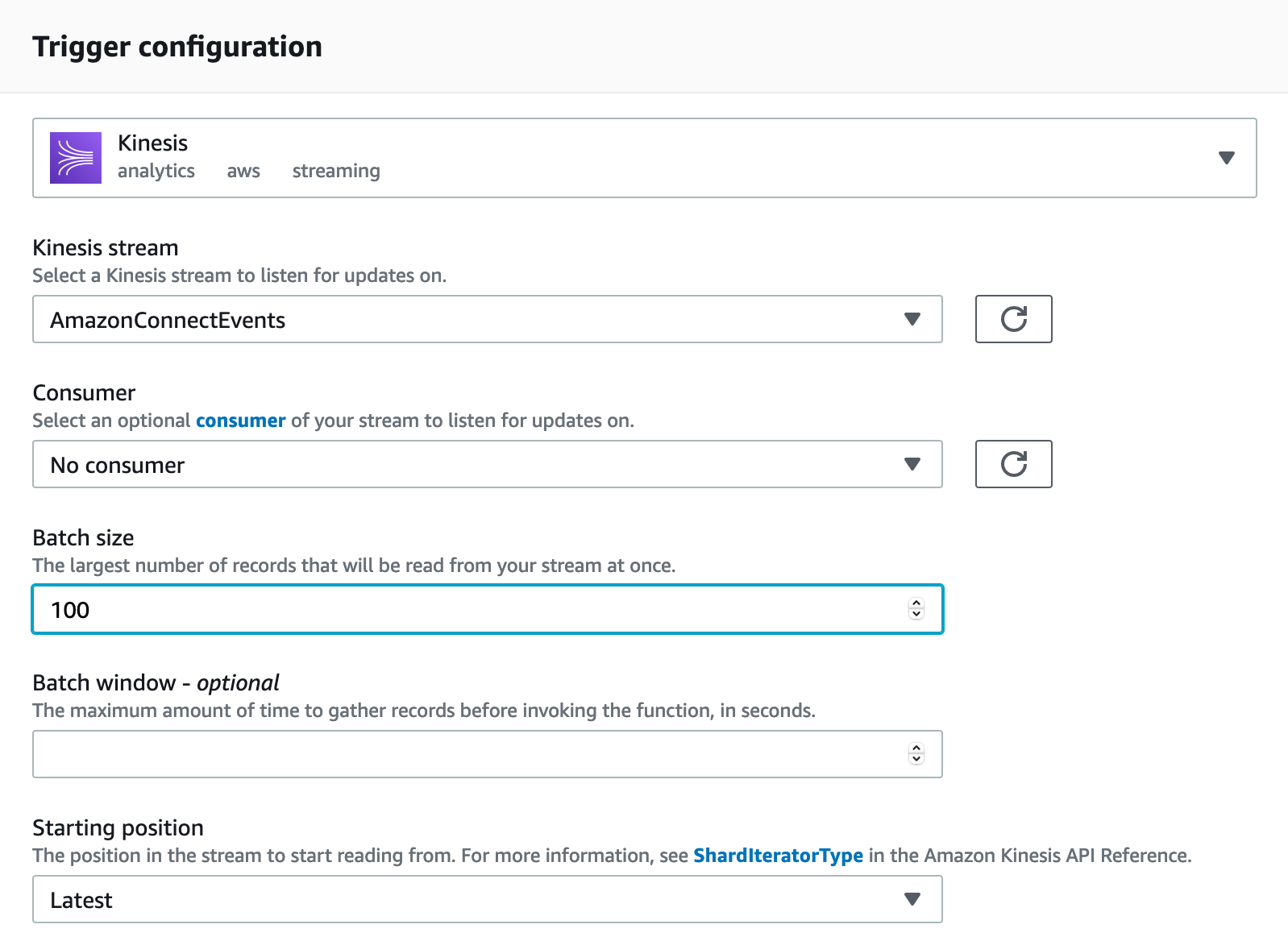Viewport: 1288px width, 941px height.
Task: Click into the empty Batch window field
Action: (x=467, y=754)
